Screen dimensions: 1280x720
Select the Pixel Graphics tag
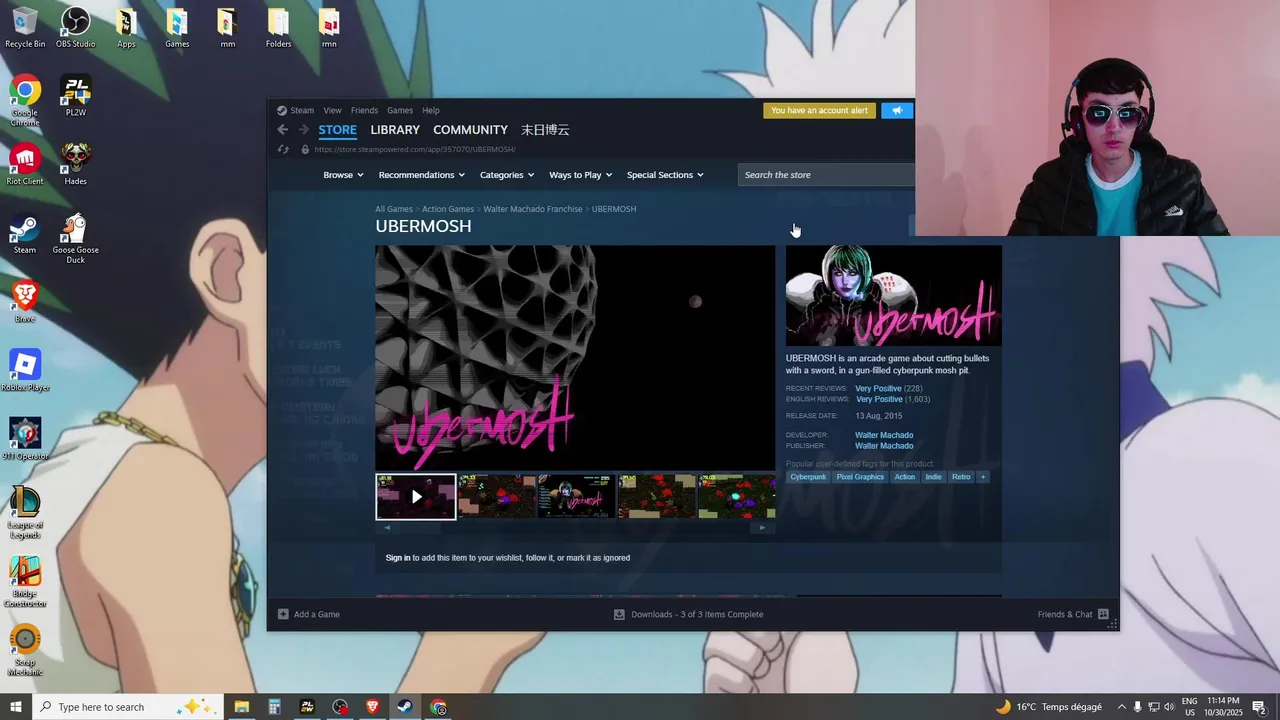click(860, 477)
